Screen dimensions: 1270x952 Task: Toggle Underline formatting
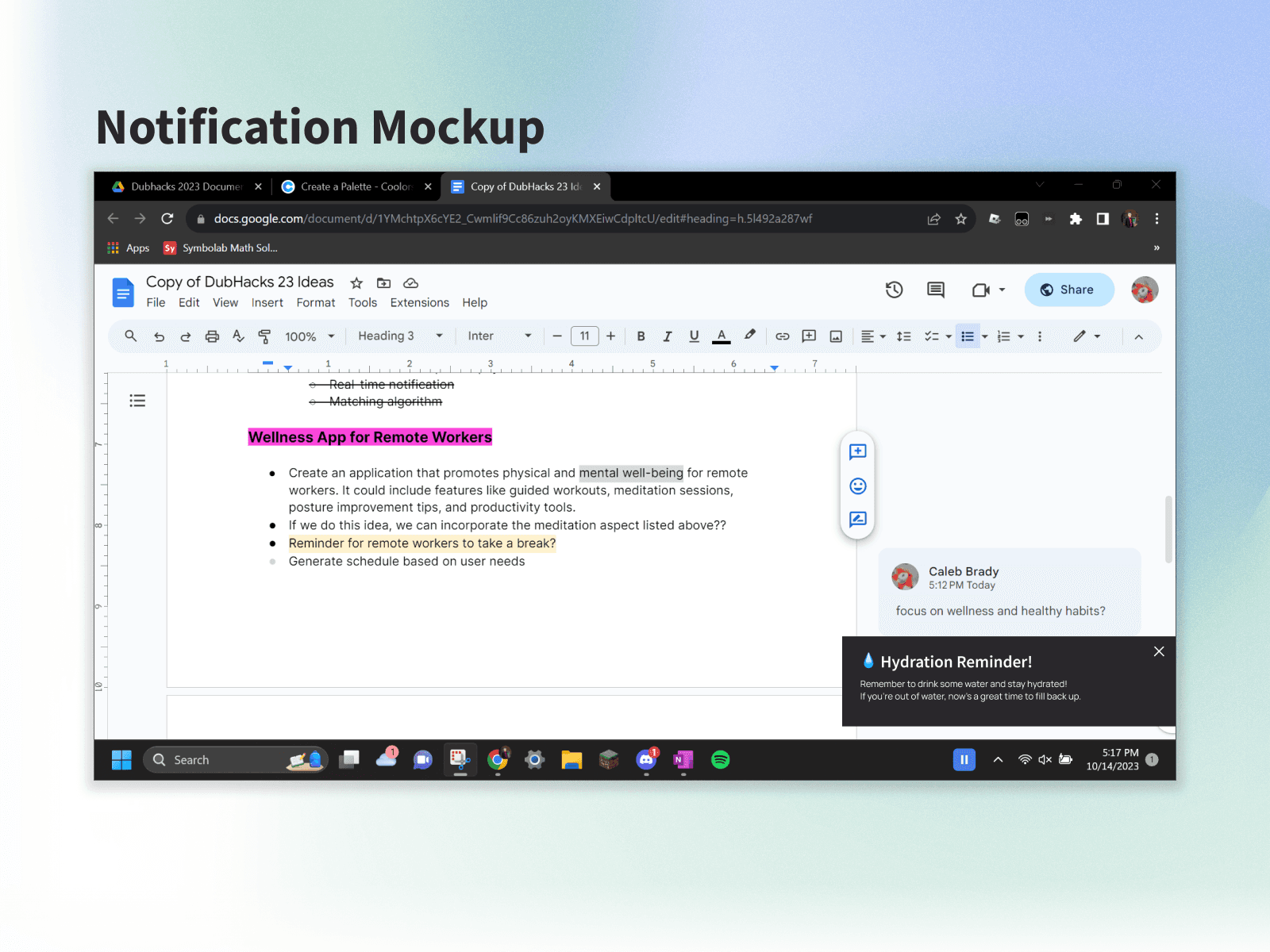point(694,336)
